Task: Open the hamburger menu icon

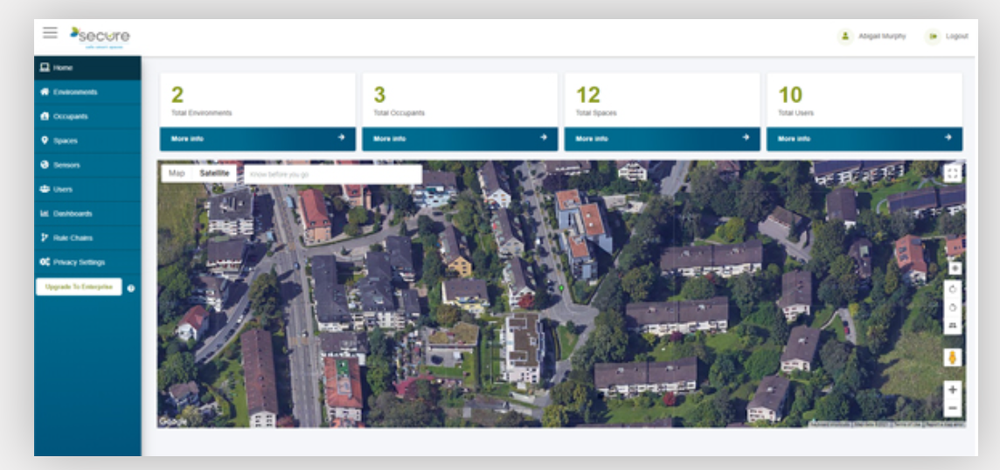Action: click(50, 33)
